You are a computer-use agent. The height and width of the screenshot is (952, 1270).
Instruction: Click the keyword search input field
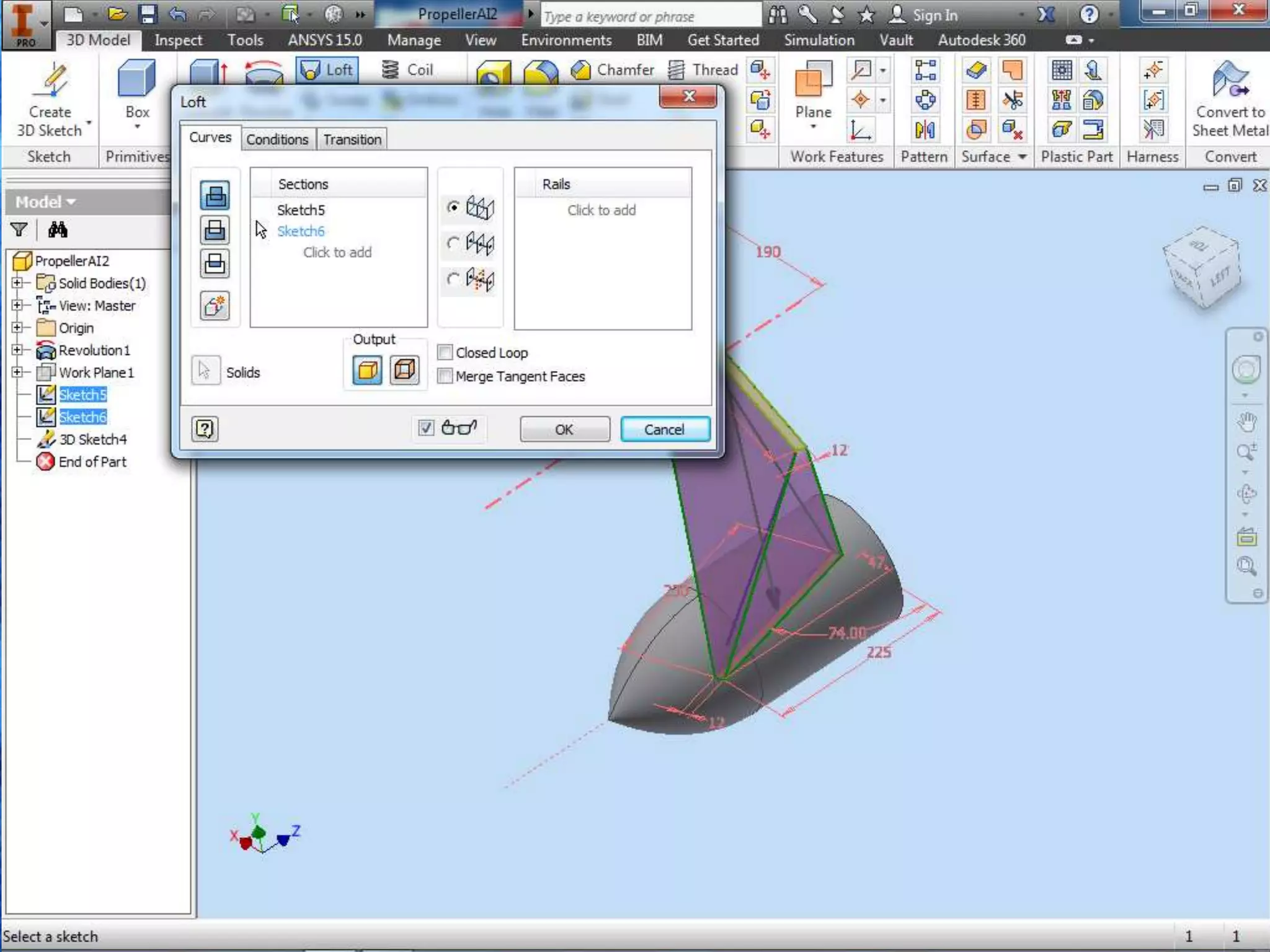pyautogui.click(x=650, y=16)
